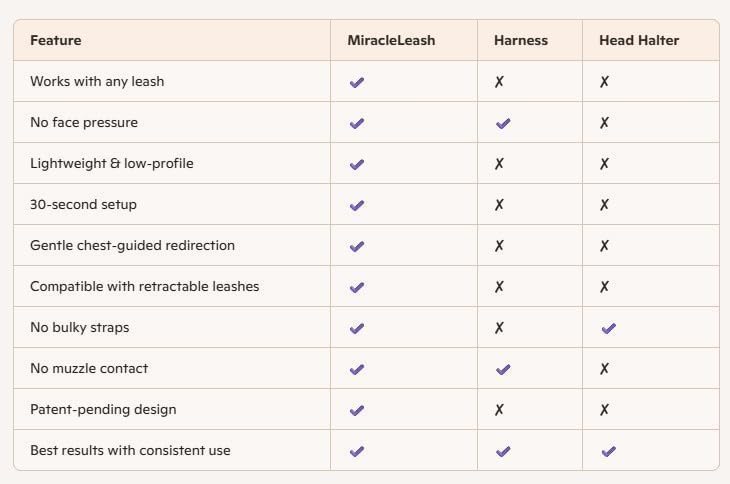Click Harness X mark for Works with any leash
Viewport: 730px width, 484px height.
coord(499,82)
